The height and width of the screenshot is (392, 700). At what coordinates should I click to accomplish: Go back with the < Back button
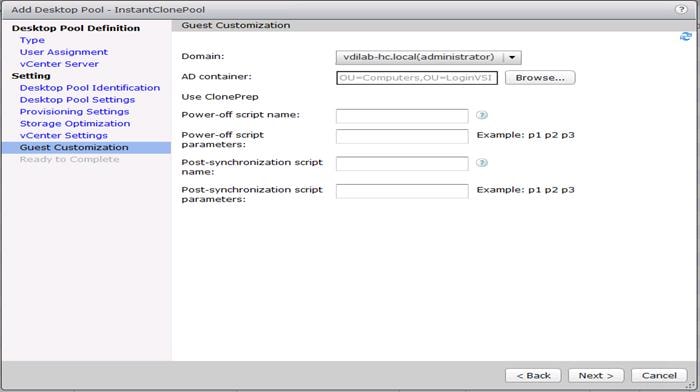tap(533, 375)
